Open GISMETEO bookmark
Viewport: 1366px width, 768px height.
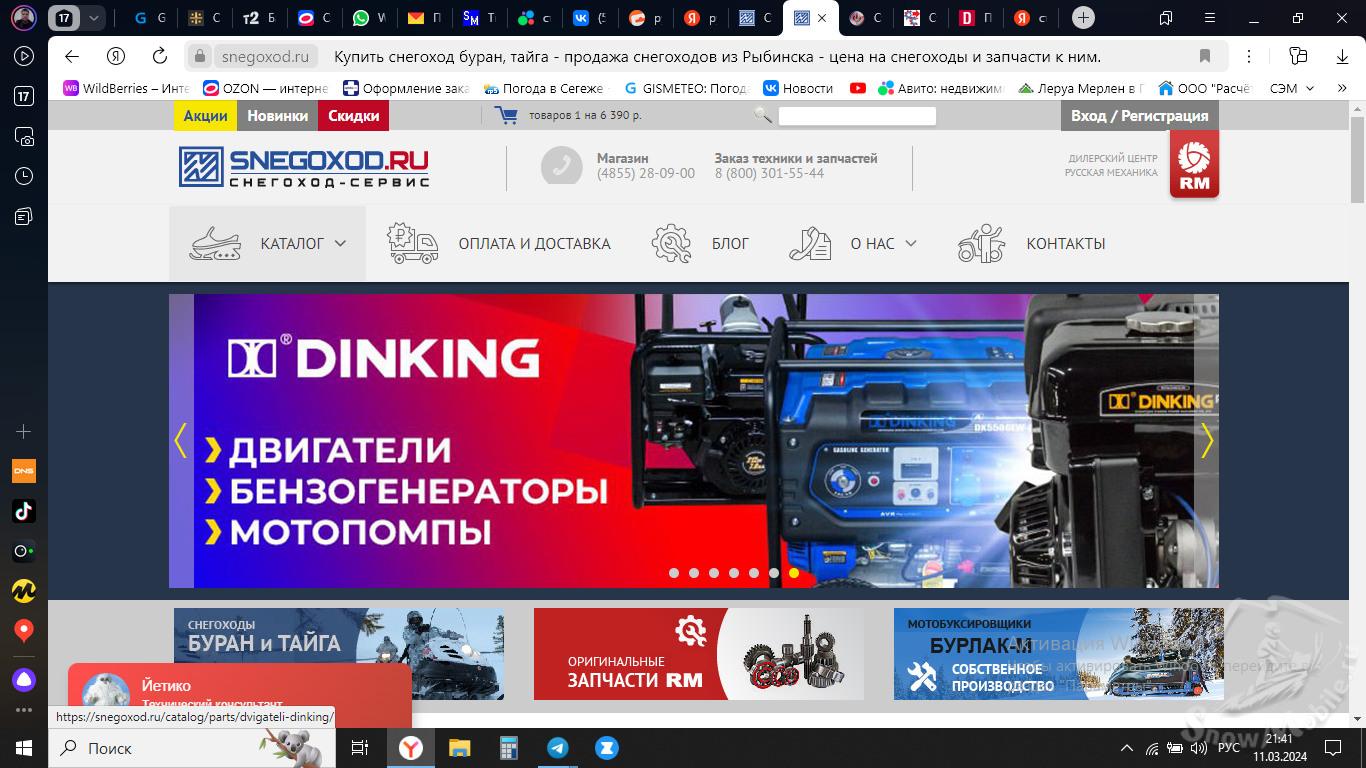pyautogui.click(x=685, y=88)
